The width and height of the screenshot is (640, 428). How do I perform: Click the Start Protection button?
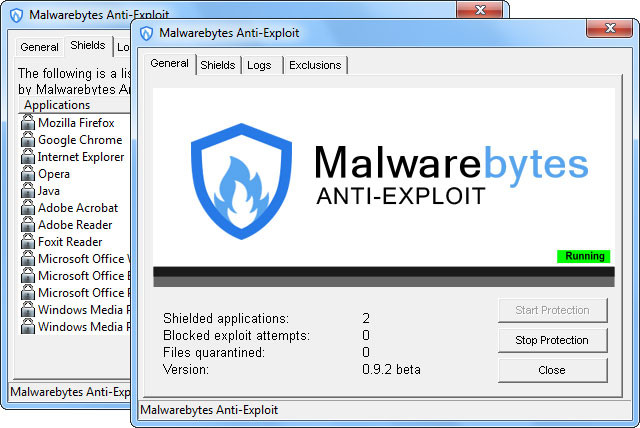[552, 310]
